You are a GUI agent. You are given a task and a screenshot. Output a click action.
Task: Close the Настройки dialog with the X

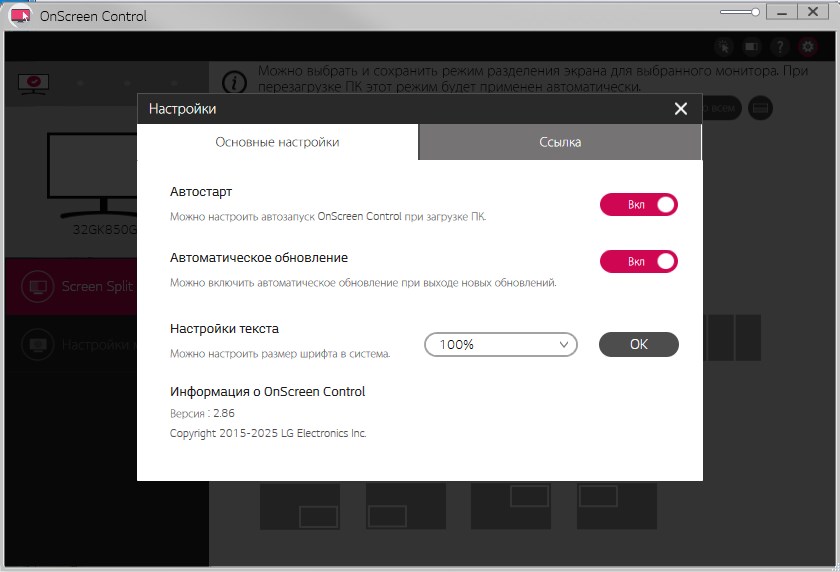pyautogui.click(x=680, y=109)
